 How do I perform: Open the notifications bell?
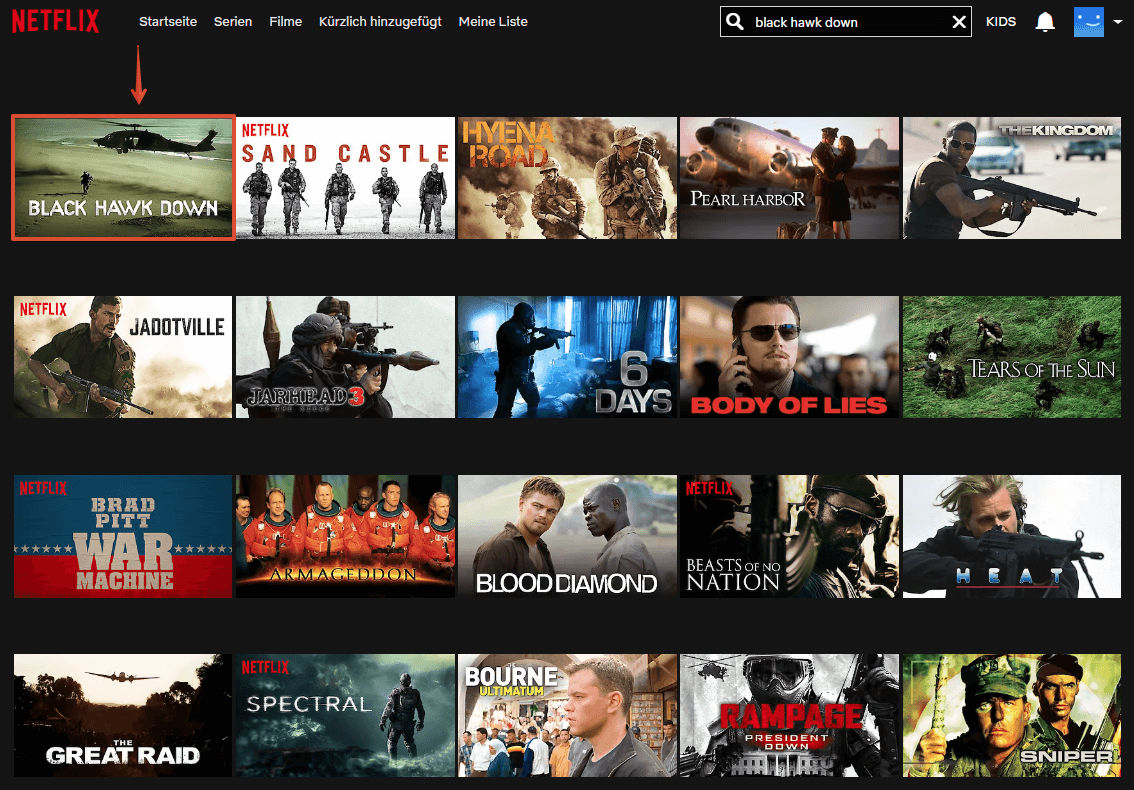(1045, 22)
